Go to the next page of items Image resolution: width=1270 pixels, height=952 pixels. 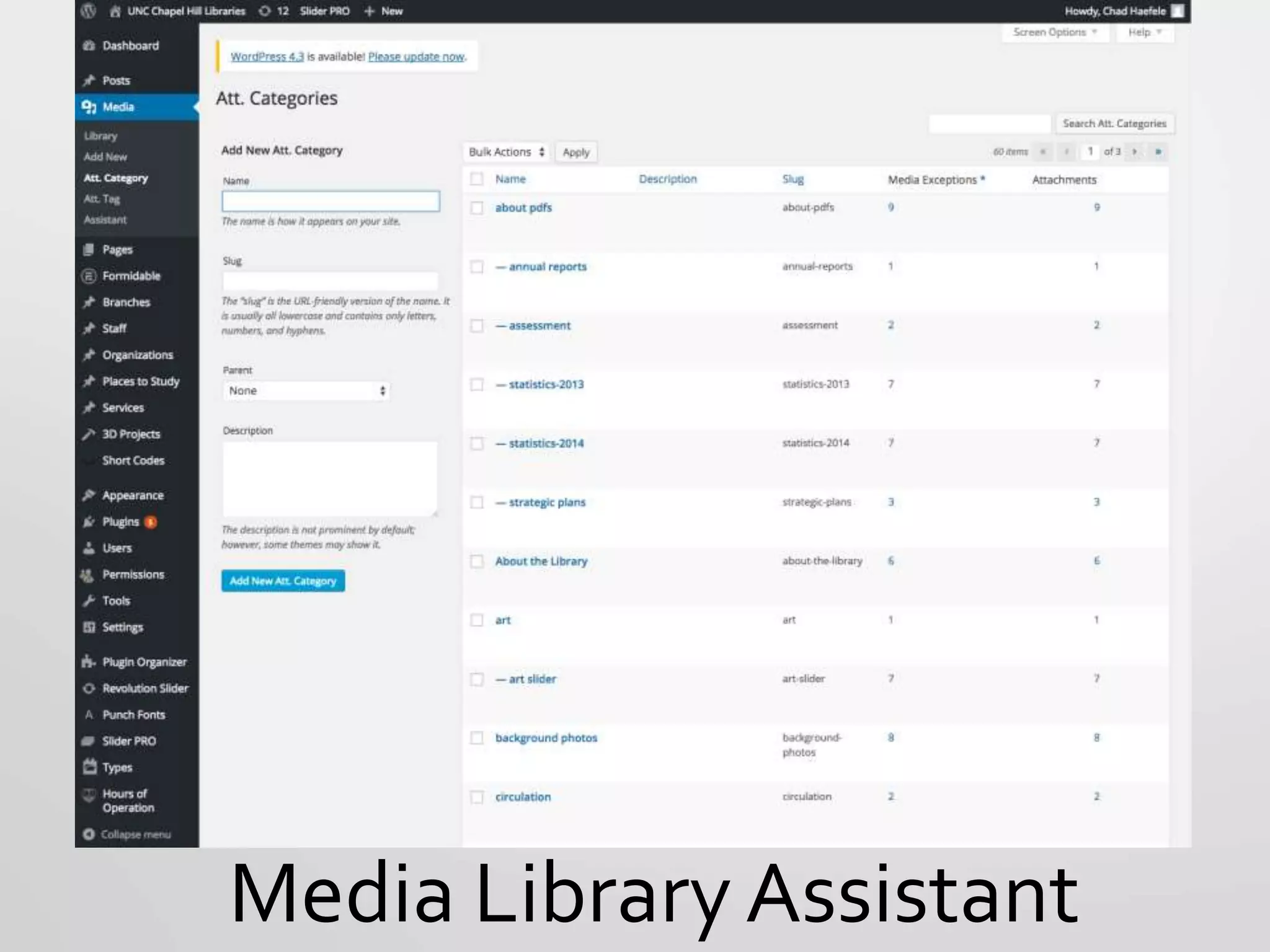(x=1134, y=152)
